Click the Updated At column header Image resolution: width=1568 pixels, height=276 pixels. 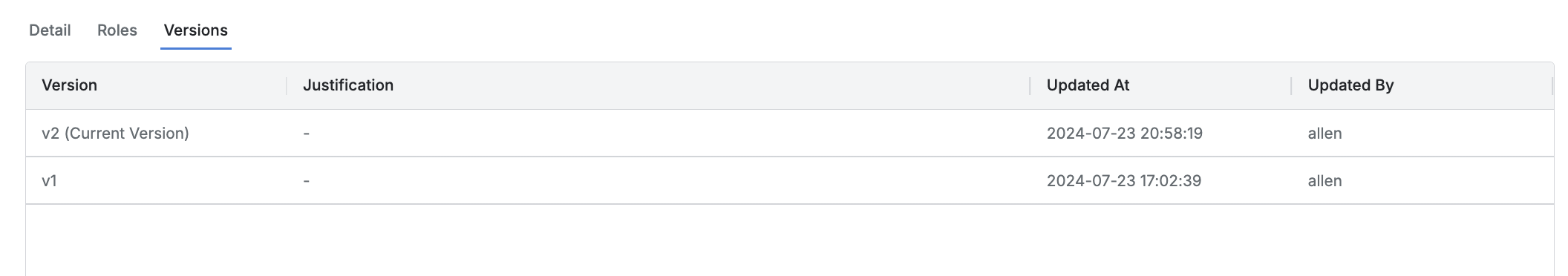coord(1088,85)
